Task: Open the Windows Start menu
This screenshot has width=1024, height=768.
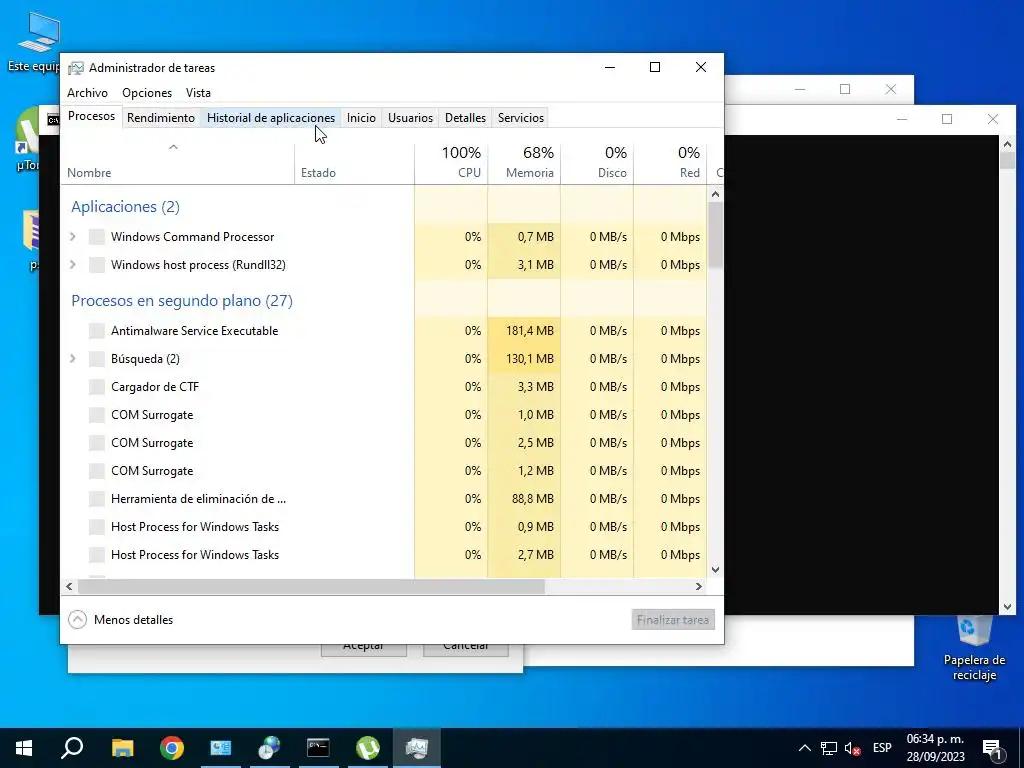Action: coord(24,748)
